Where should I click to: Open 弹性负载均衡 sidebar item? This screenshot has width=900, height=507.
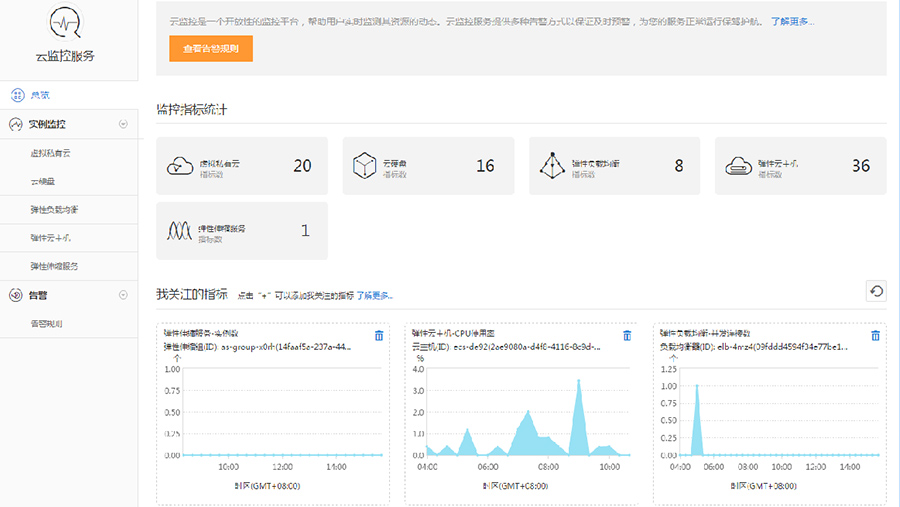coord(54,209)
